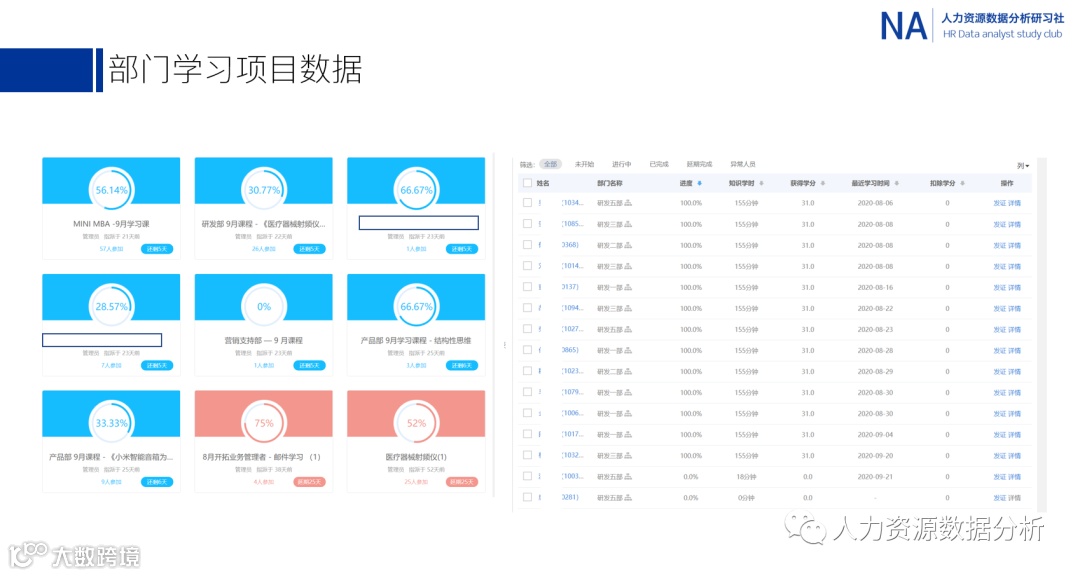The height and width of the screenshot is (576, 1080).
Task: Click org-chart icon in row 1027 研发五部
Action: pos(628,329)
